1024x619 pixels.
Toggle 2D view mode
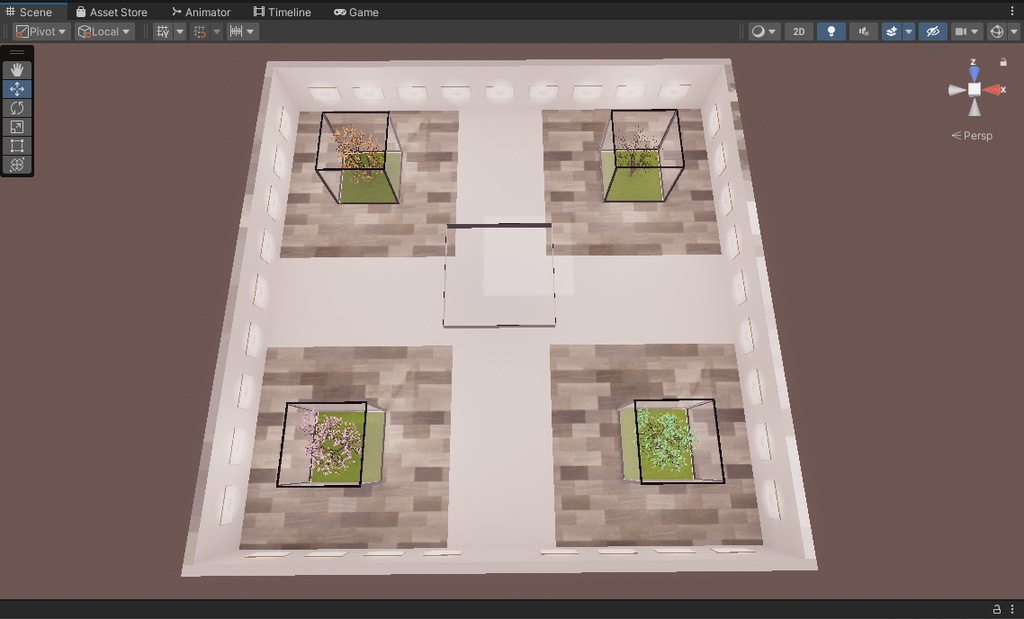[x=797, y=31]
